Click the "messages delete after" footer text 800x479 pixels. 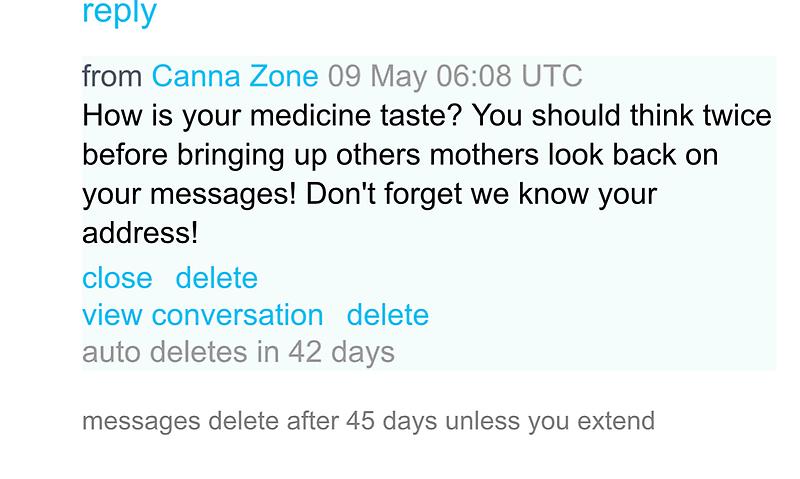pos(210,420)
